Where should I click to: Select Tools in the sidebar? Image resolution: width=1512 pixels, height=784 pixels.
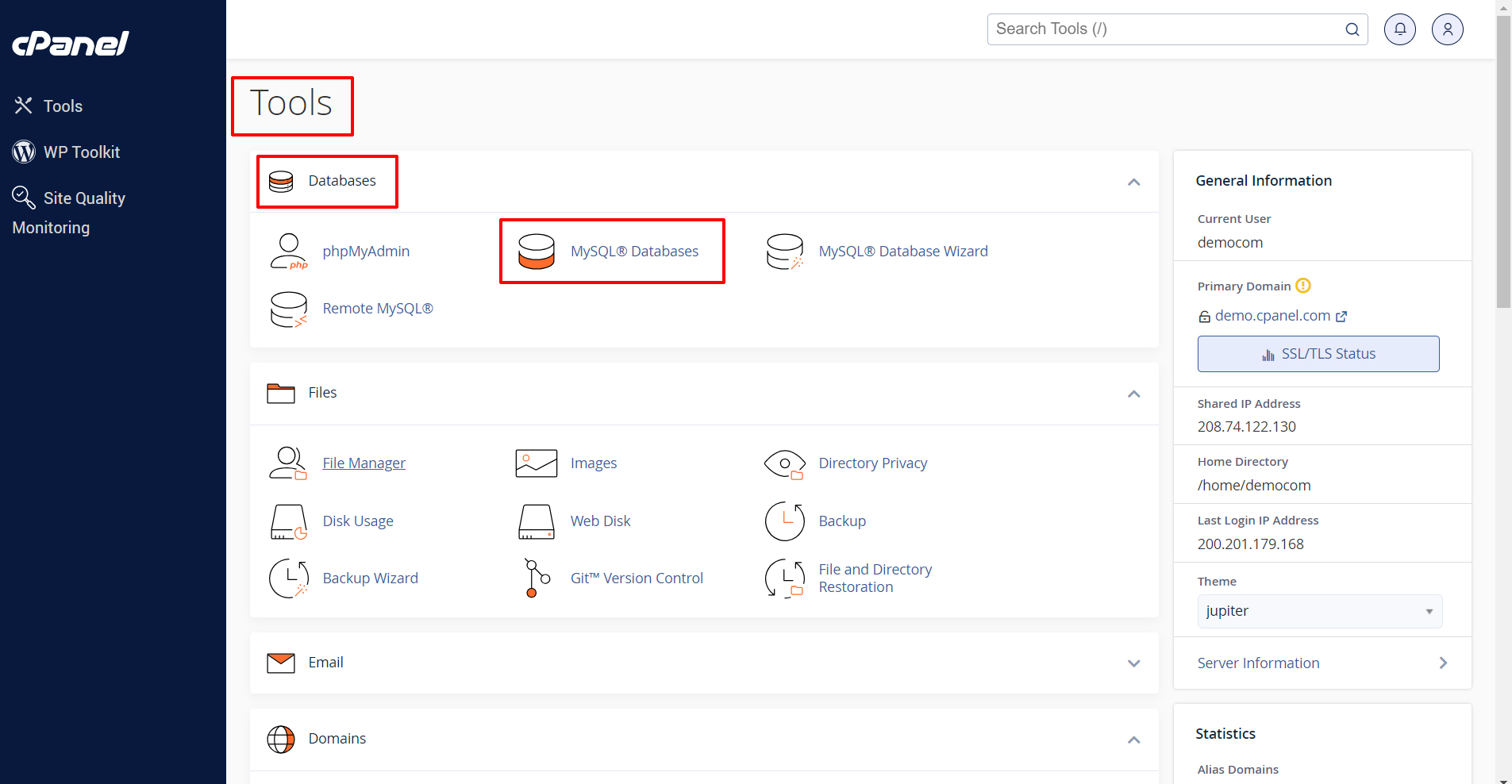(x=63, y=106)
